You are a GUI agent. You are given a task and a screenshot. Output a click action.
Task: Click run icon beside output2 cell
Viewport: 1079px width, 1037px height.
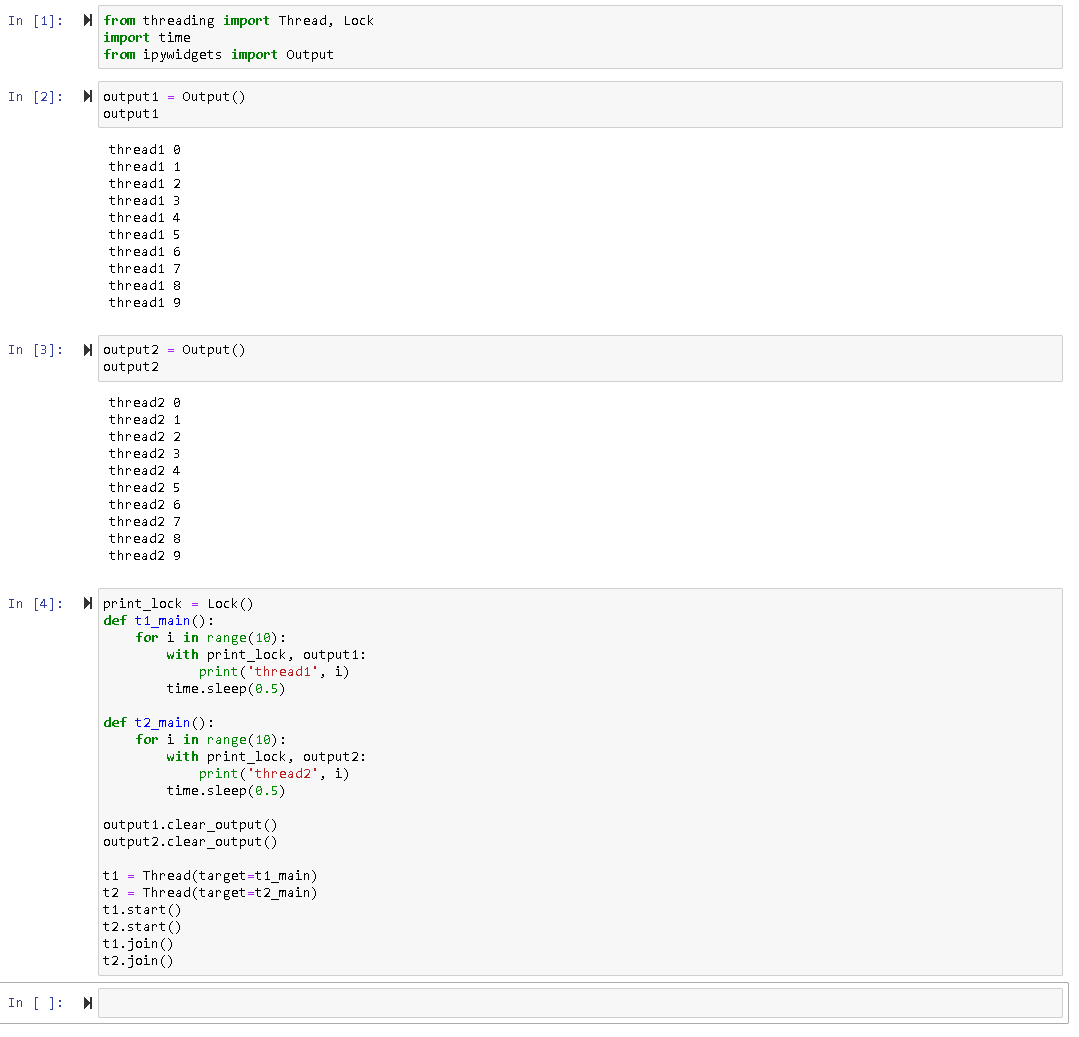pos(88,350)
